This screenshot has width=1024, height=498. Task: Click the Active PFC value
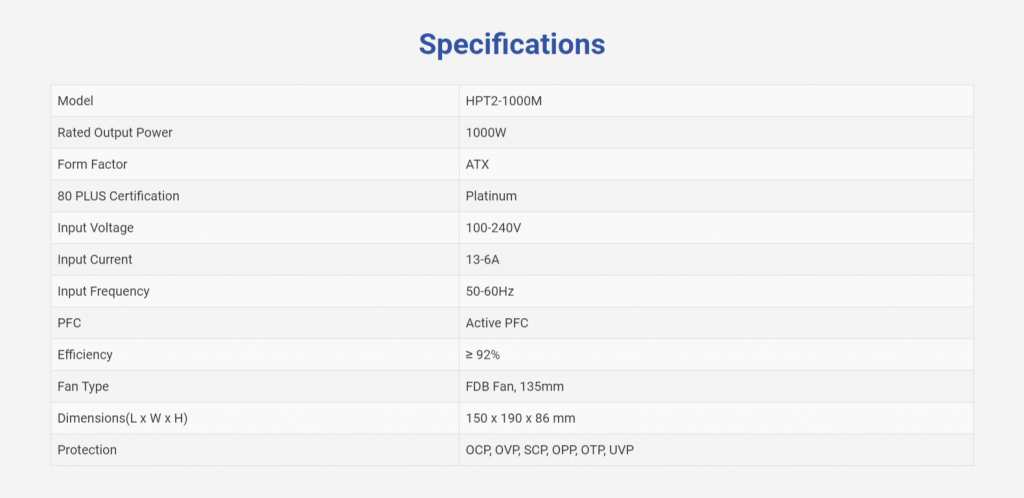(x=497, y=323)
